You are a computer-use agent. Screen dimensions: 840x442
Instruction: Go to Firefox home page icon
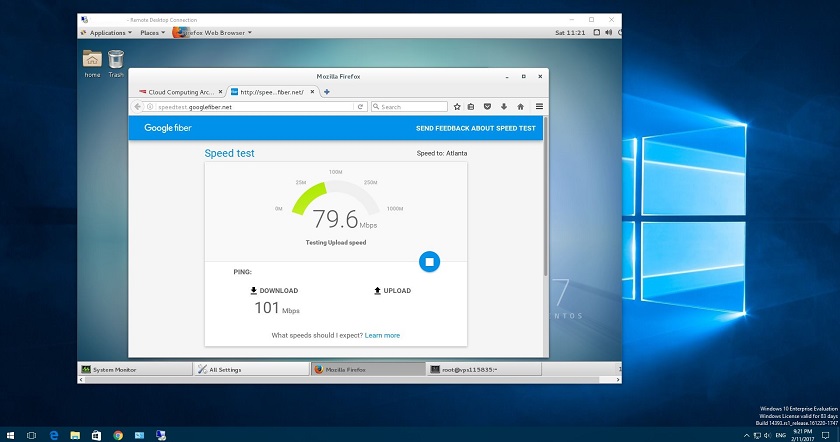520,106
